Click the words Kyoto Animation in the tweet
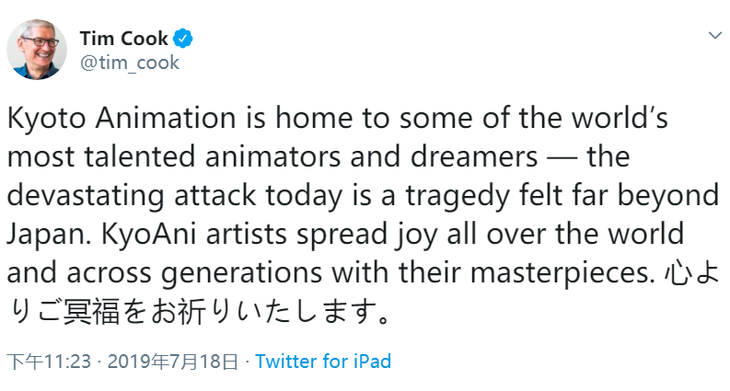This screenshot has height=391, width=730. (x=122, y=119)
